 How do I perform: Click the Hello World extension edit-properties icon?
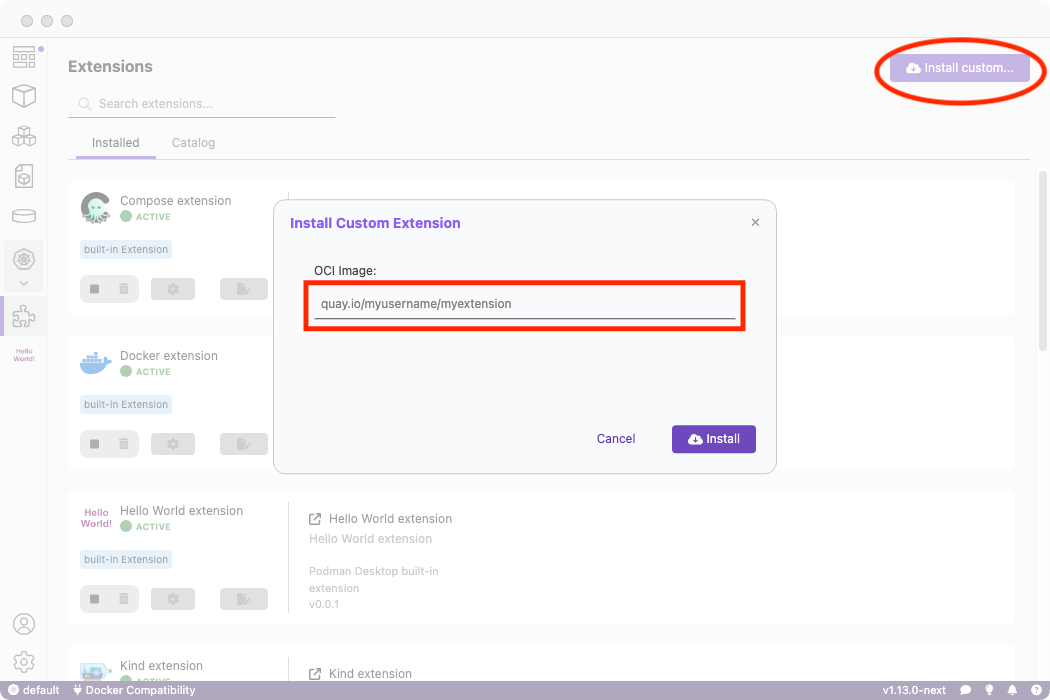tap(244, 599)
